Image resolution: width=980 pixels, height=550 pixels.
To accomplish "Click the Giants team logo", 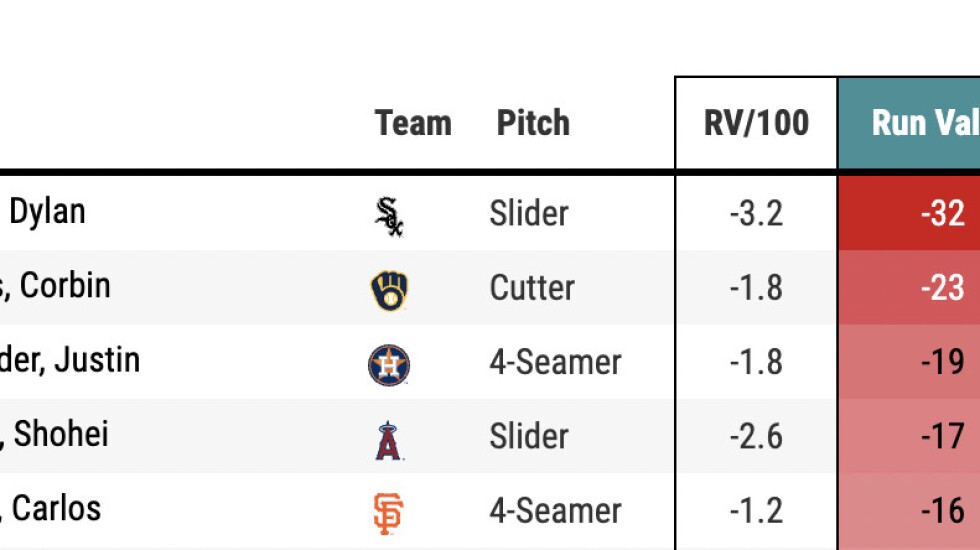I will click(x=388, y=512).
